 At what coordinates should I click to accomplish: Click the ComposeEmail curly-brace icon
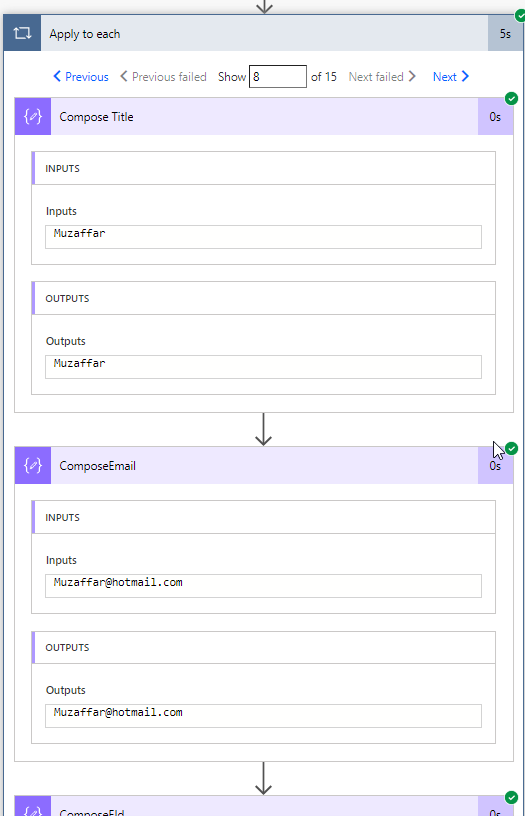33,465
